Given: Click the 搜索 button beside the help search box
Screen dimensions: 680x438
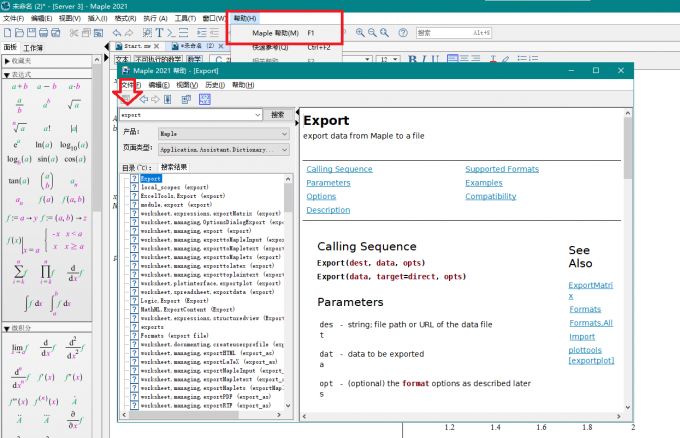Looking at the screenshot, I should [277, 115].
